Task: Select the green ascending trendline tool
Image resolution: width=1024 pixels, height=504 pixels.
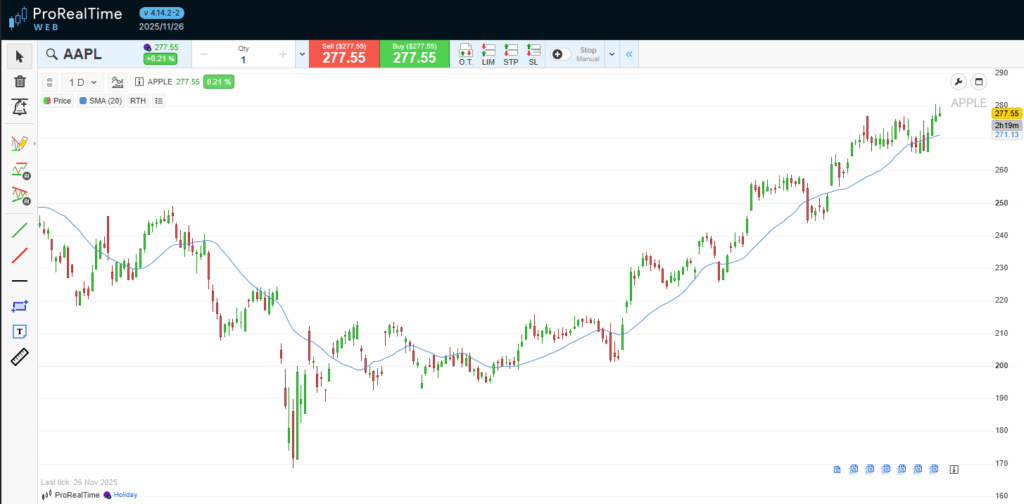Action: point(20,230)
